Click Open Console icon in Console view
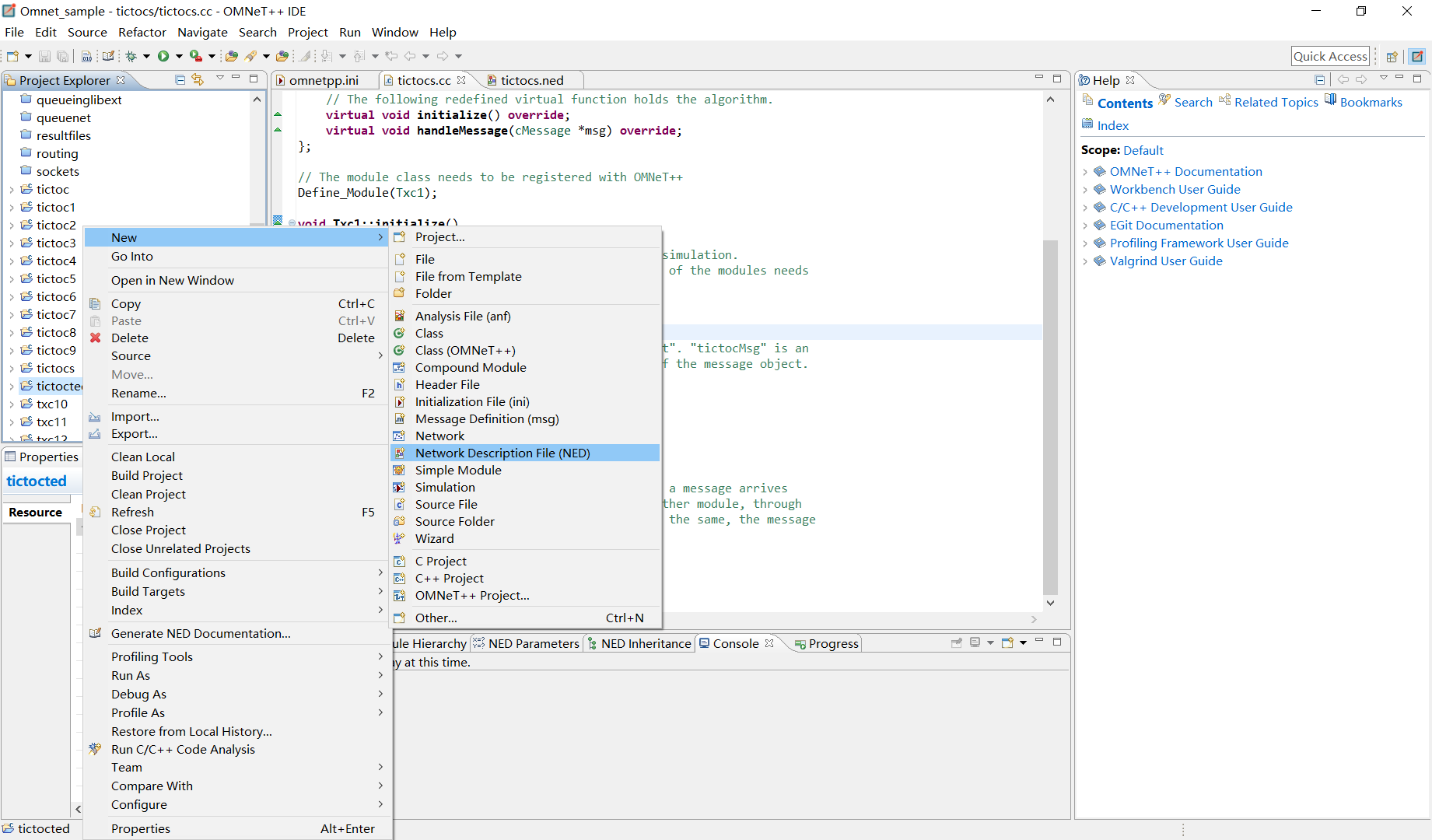This screenshot has width=1432, height=840. (1007, 643)
